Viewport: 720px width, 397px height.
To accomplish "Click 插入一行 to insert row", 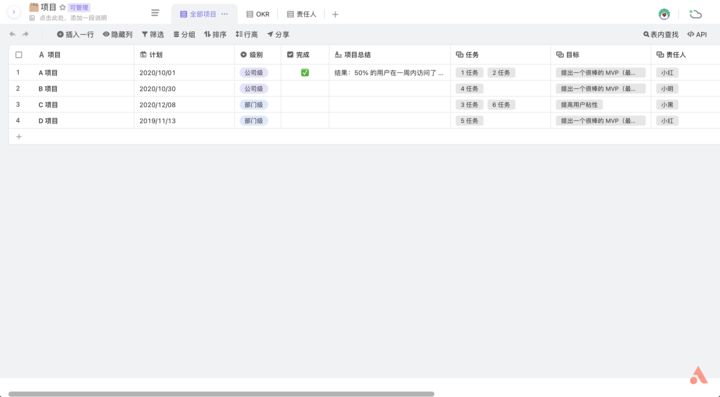I will click(x=75, y=34).
